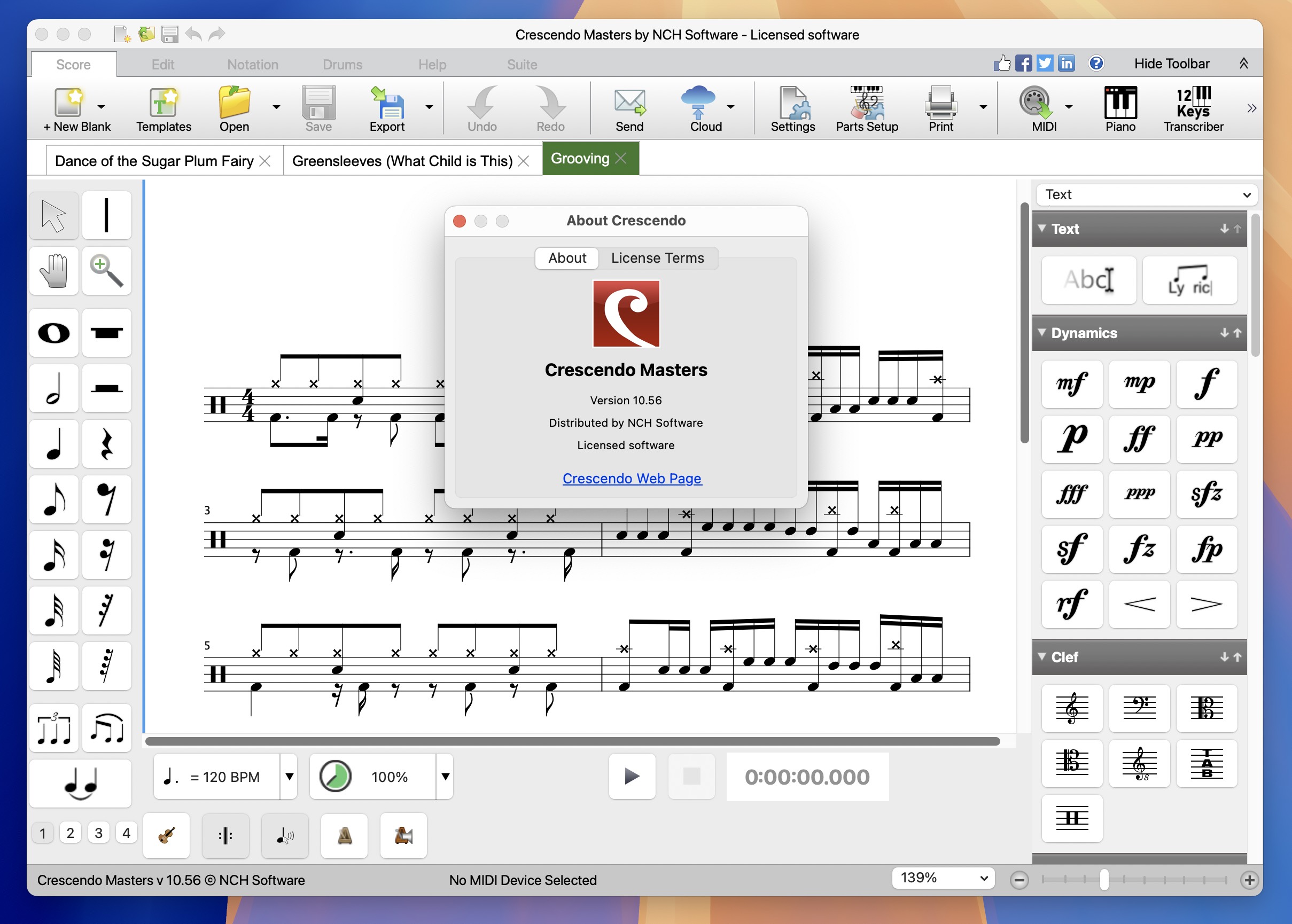The width and height of the screenshot is (1292, 924).
Task: Open the Suite ribbon tab
Action: pyautogui.click(x=522, y=64)
